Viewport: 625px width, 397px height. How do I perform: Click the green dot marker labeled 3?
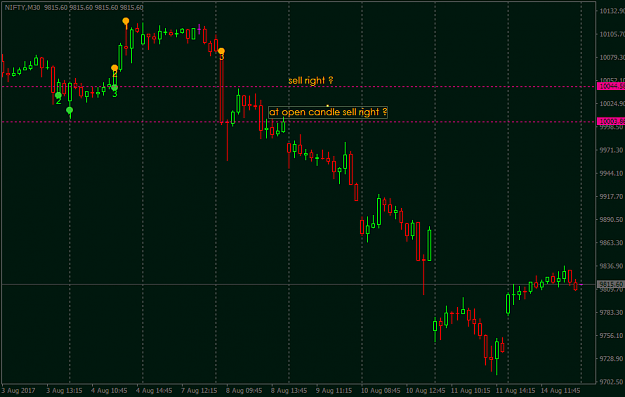pos(114,88)
